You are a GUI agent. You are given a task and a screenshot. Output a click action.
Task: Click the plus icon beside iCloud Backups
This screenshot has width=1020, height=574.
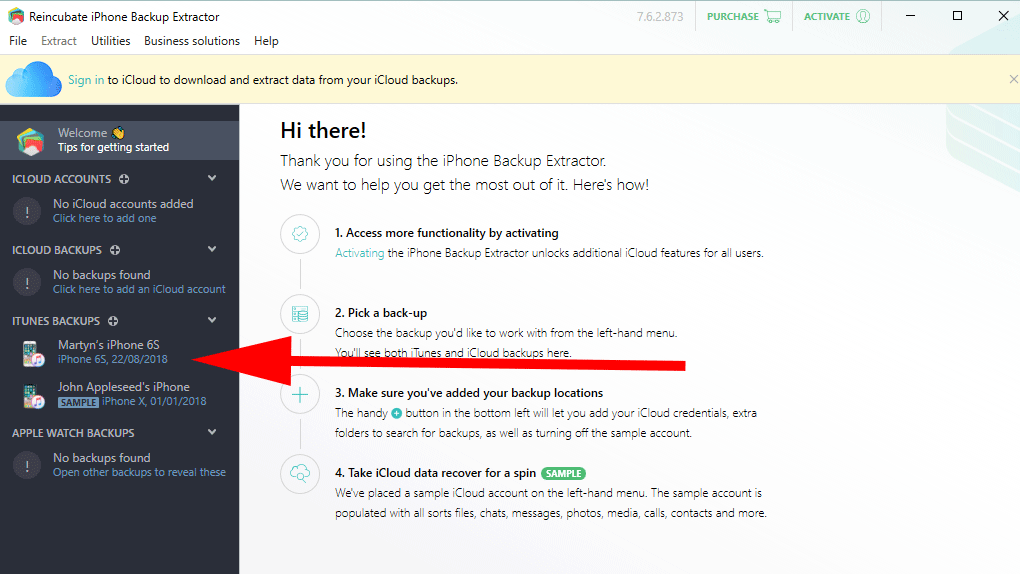(x=115, y=250)
